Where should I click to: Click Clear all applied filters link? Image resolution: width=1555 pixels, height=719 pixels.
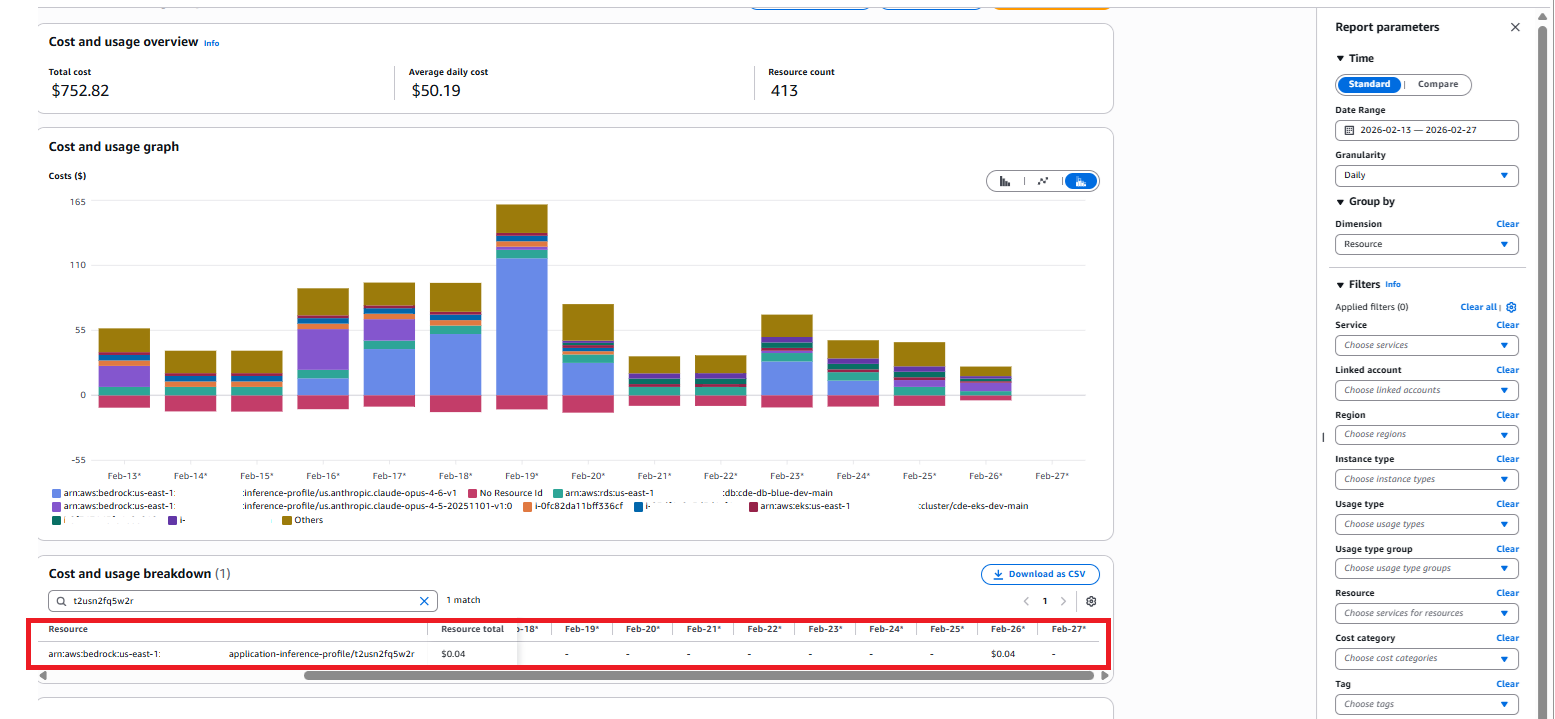coord(1478,307)
